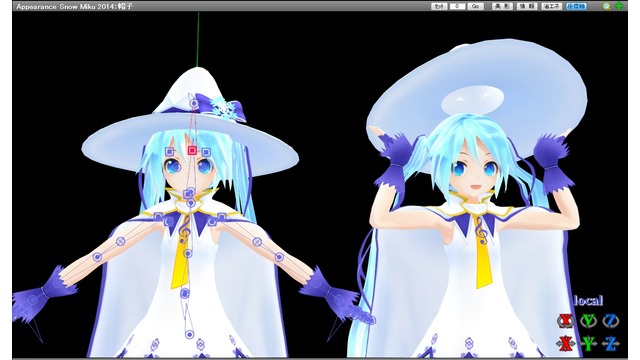Select the square bone right of the red marker
The width and height of the screenshot is (640, 360).
point(206,152)
